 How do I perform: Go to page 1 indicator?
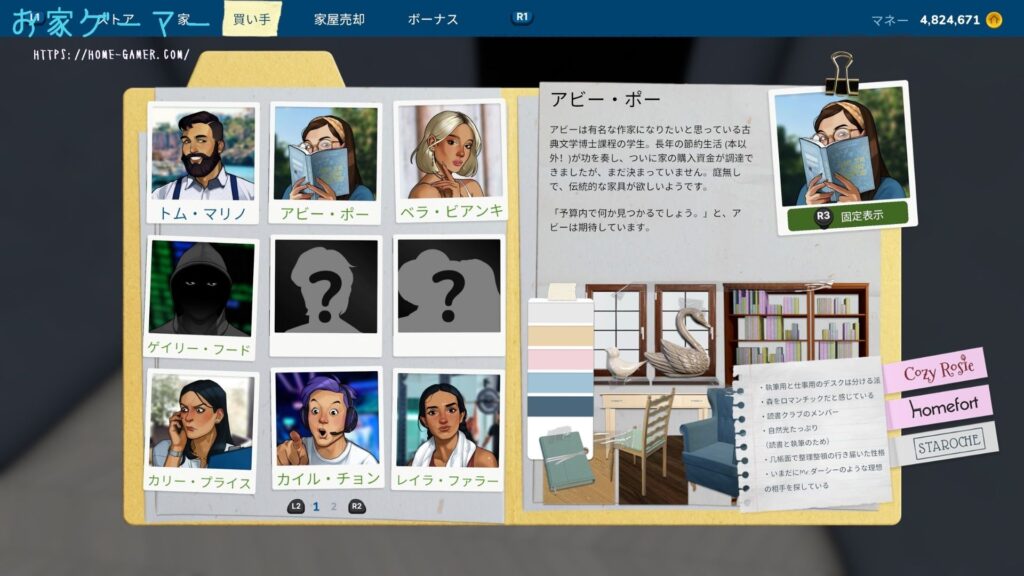(x=316, y=506)
